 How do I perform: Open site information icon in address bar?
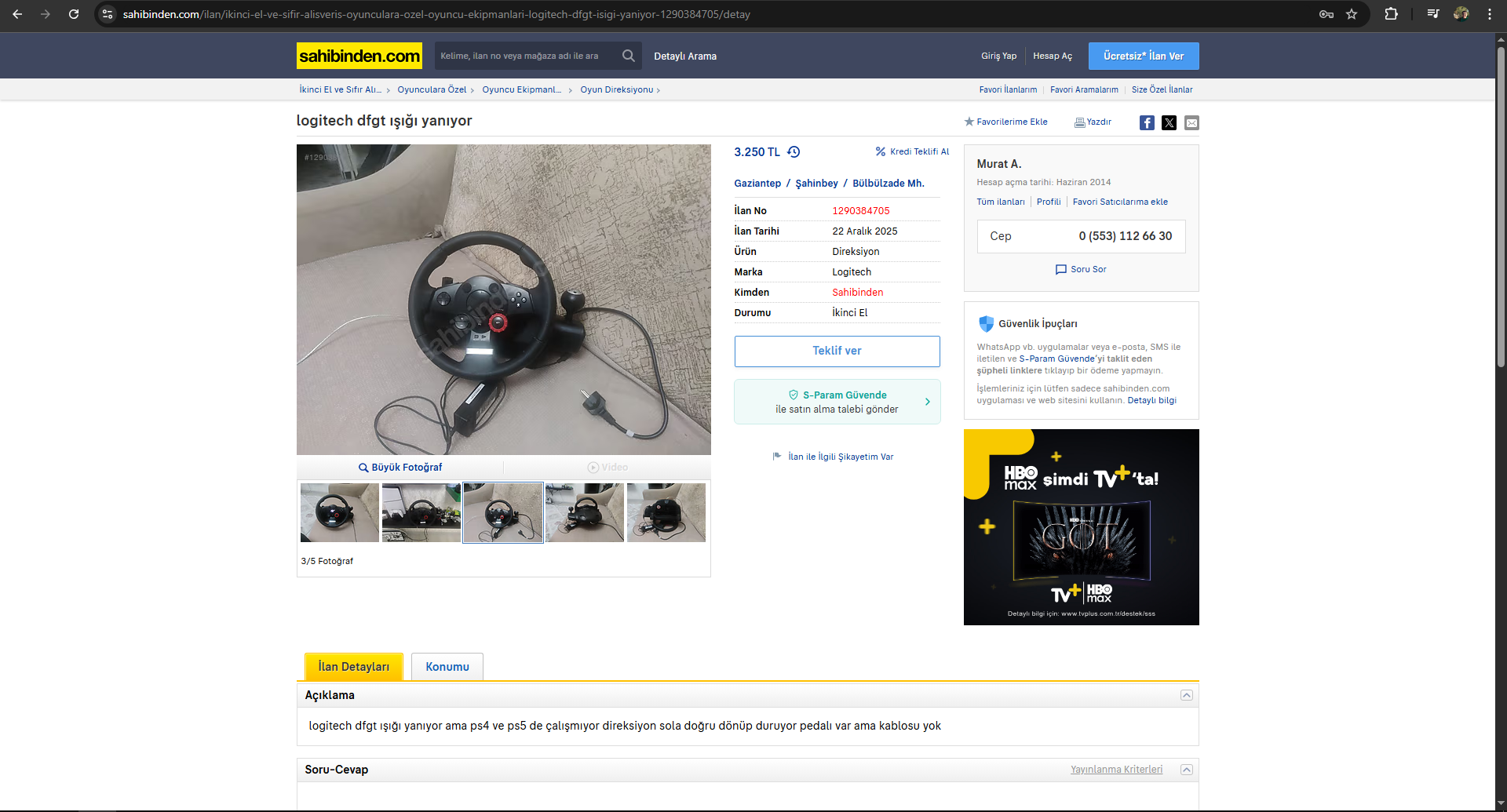(x=108, y=14)
